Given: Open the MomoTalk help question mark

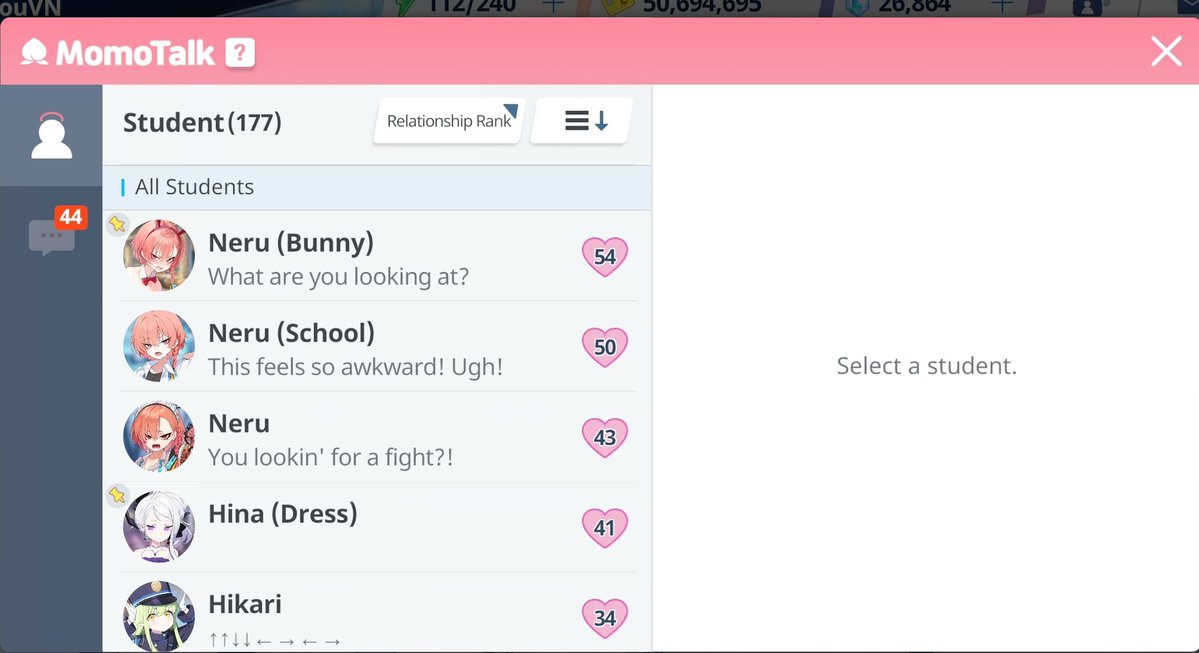Looking at the screenshot, I should pos(239,53).
